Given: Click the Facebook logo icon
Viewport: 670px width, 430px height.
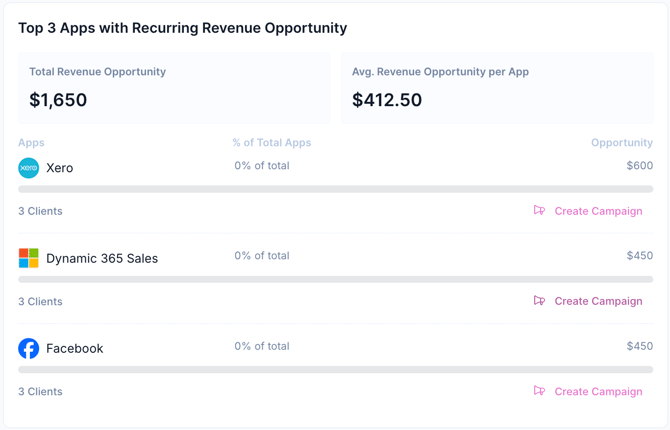Looking at the screenshot, I should [29, 348].
